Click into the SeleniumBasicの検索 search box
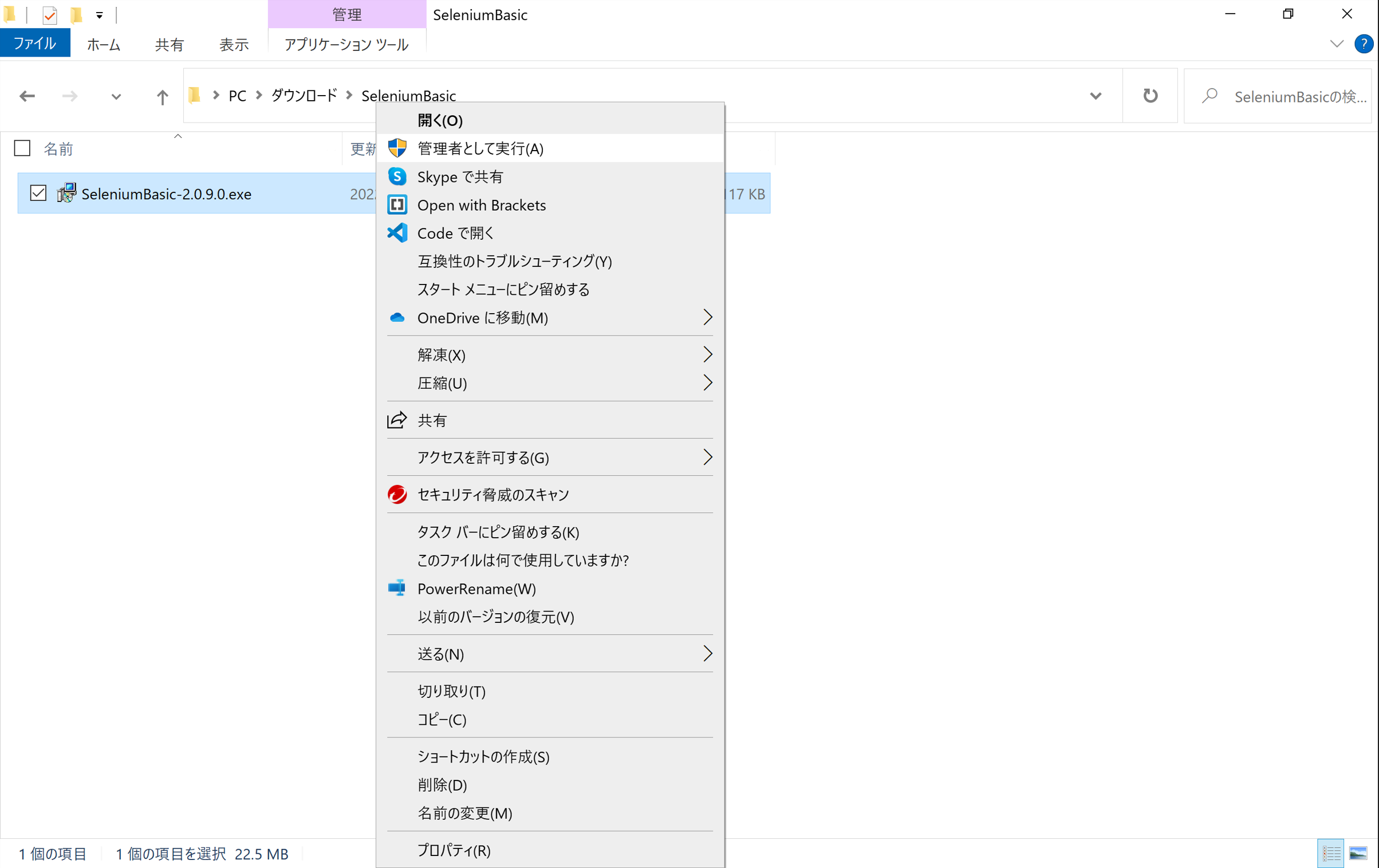This screenshot has width=1379, height=868. 1278,96
